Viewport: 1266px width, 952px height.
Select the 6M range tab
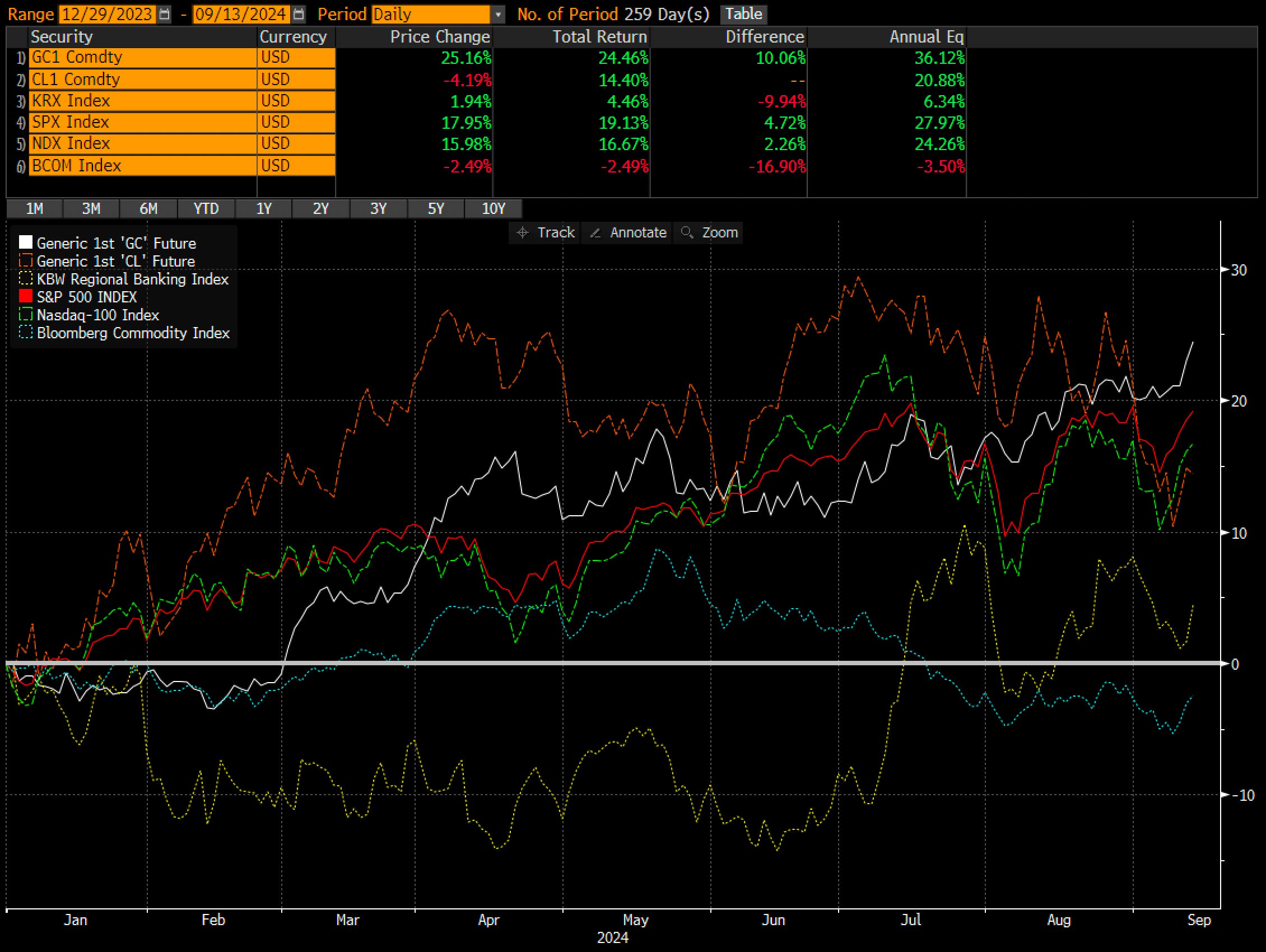point(149,209)
